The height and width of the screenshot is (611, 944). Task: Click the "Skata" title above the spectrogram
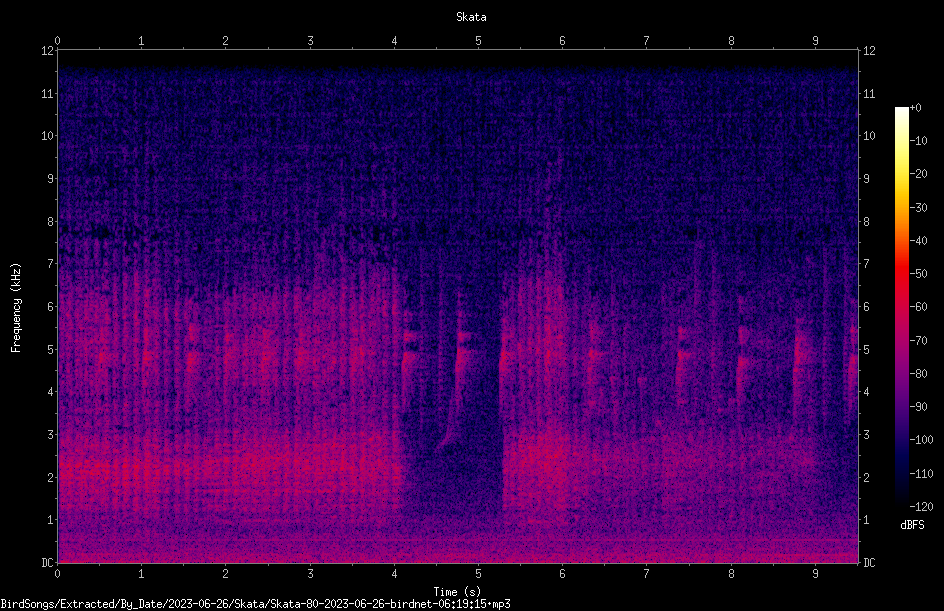[x=471, y=17]
